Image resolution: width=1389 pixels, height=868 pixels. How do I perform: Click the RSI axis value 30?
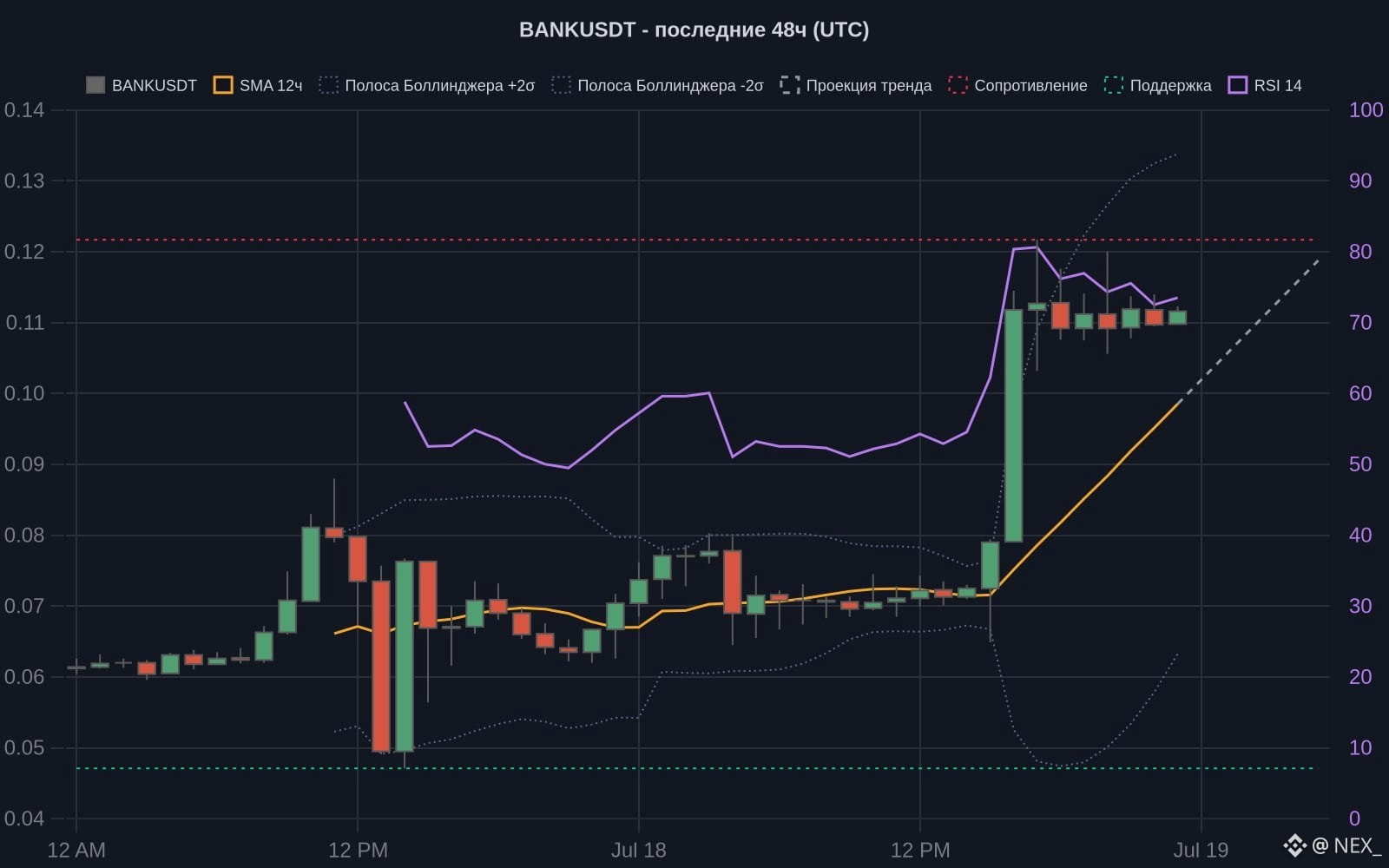click(1360, 606)
